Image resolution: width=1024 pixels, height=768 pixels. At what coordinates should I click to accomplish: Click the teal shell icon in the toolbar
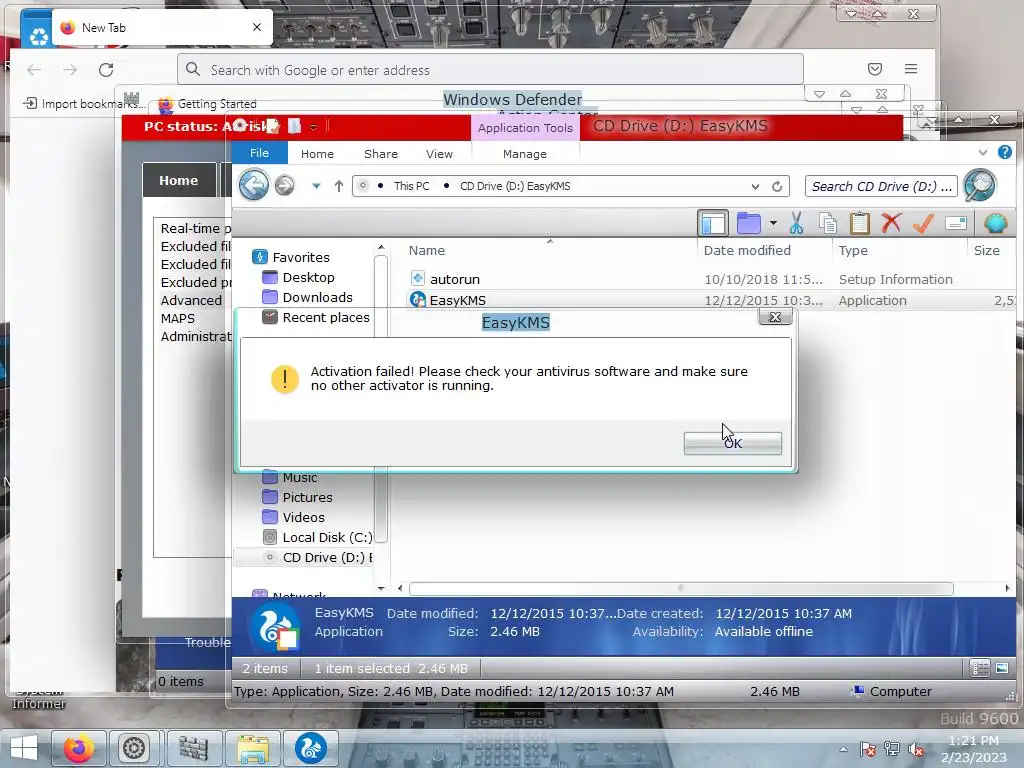point(995,223)
